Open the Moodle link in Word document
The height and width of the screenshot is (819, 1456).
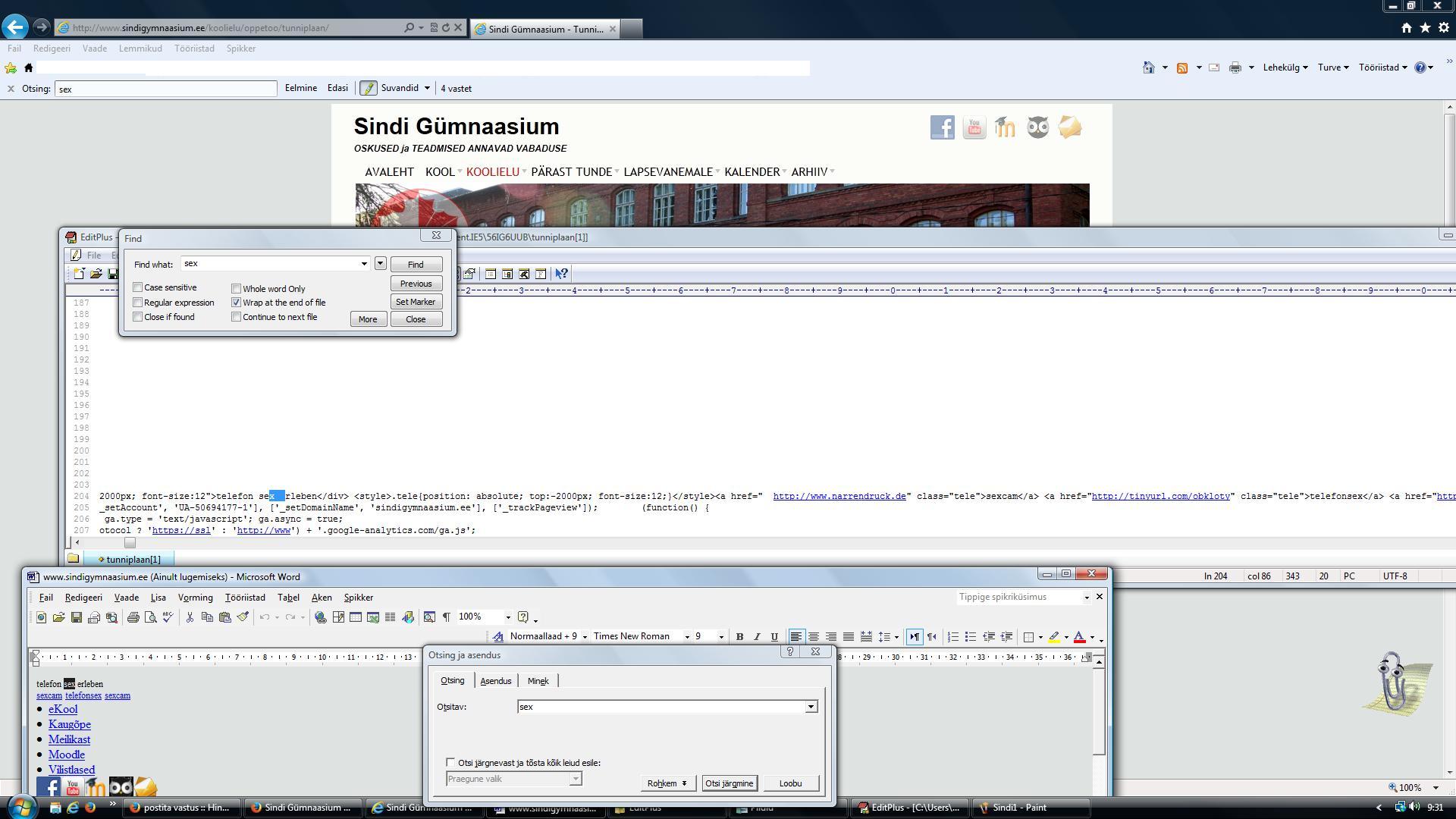[67, 755]
